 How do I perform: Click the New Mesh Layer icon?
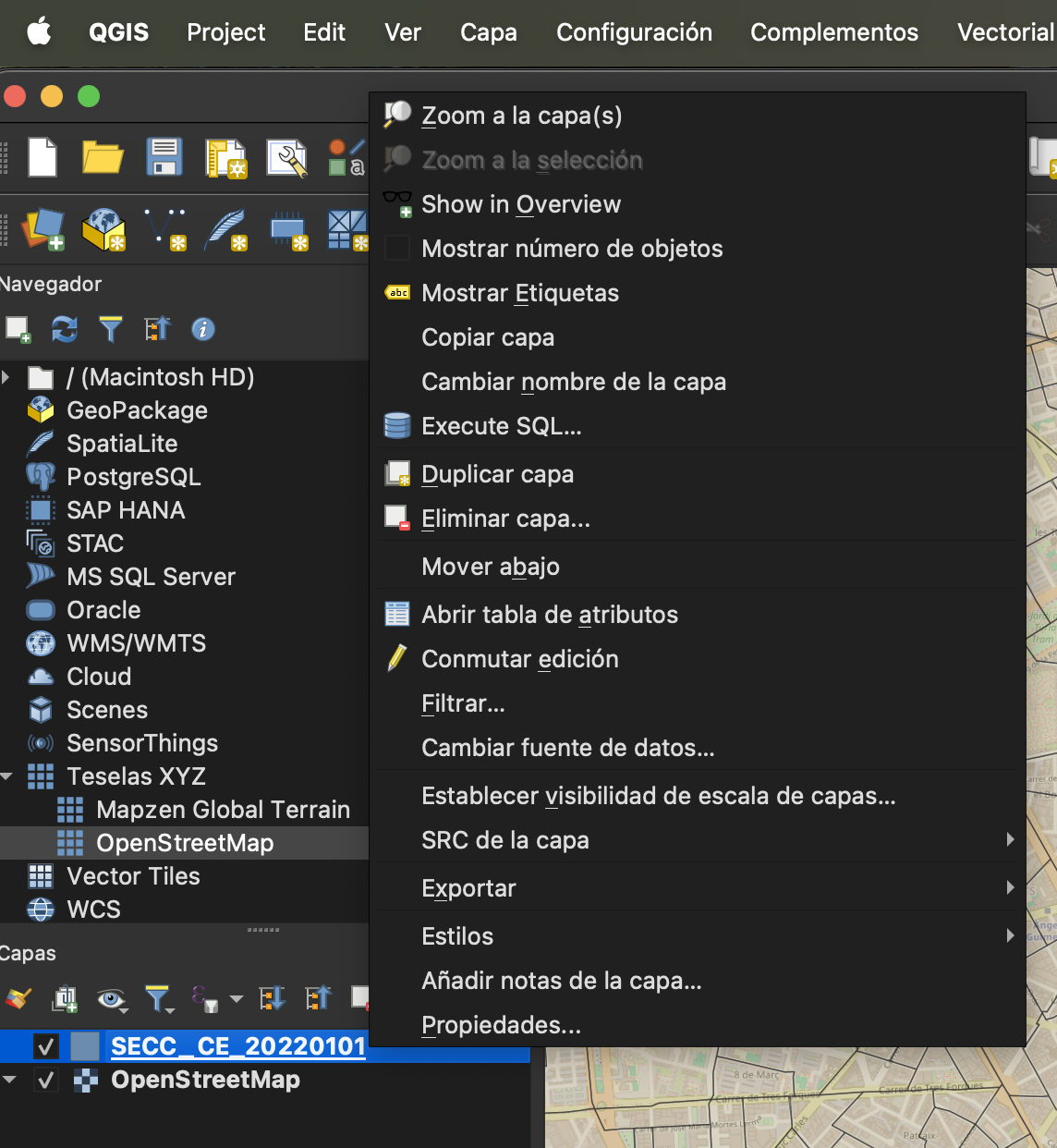(x=348, y=230)
